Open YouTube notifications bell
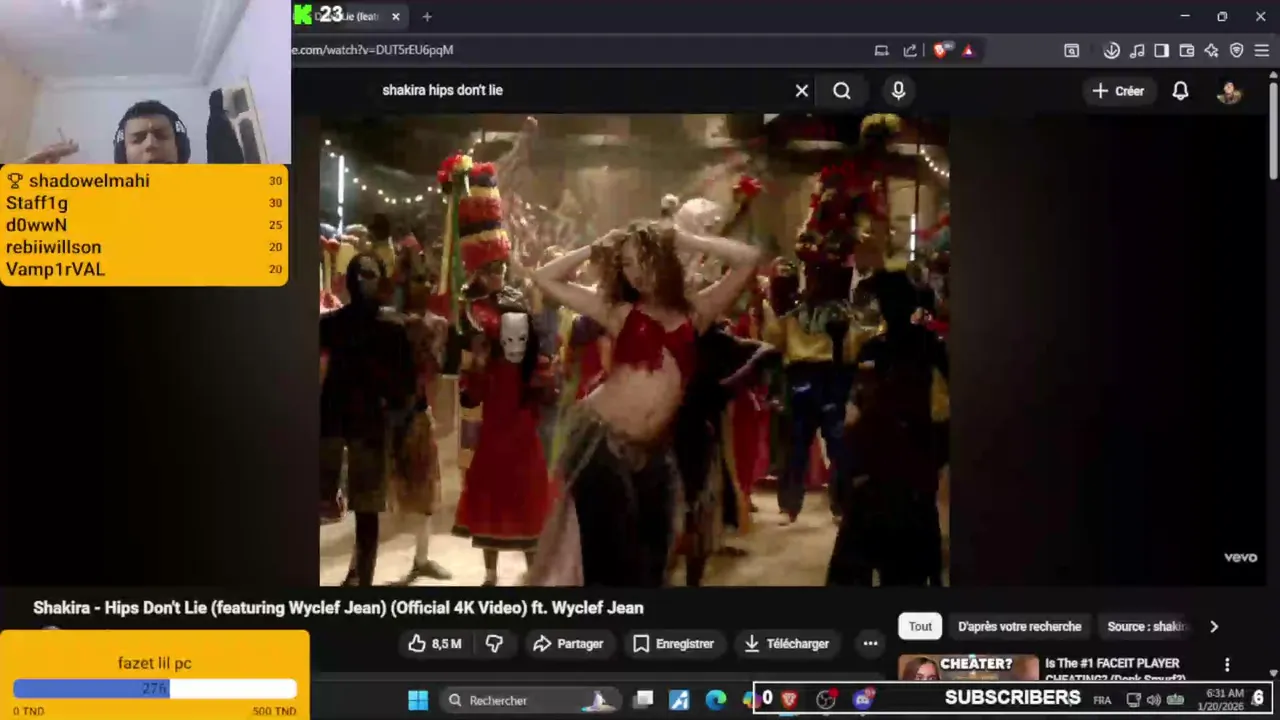The height and width of the screenshot is (720, 1280). point(1180,91)
